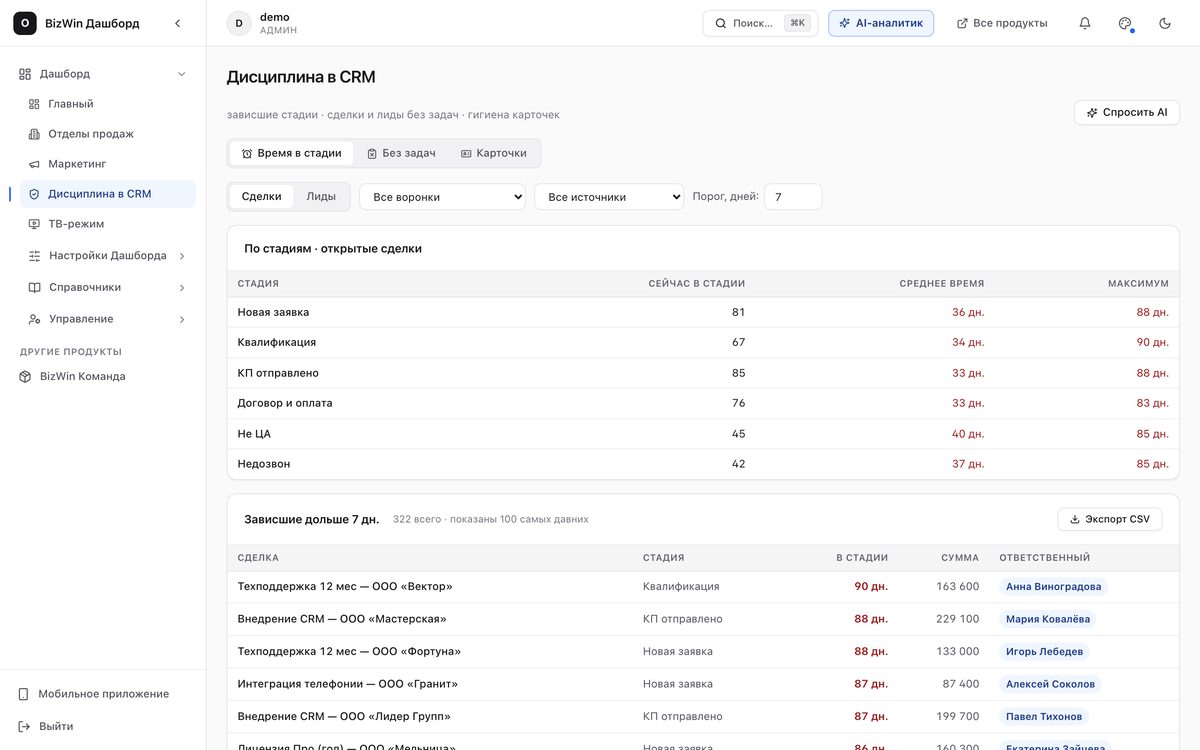
Task: Click the Сумма column header
Action: 960,558
